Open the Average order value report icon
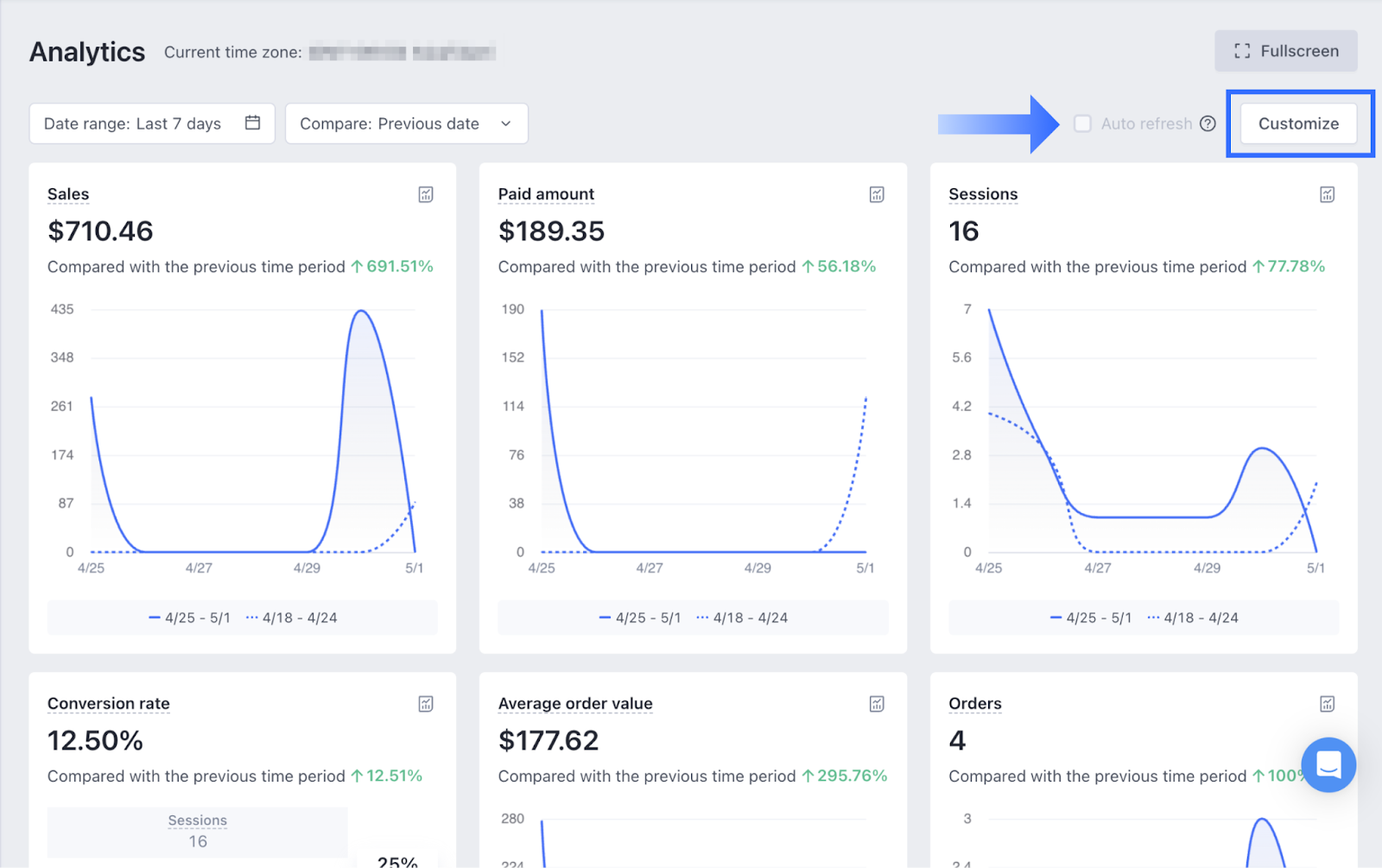 877,704
